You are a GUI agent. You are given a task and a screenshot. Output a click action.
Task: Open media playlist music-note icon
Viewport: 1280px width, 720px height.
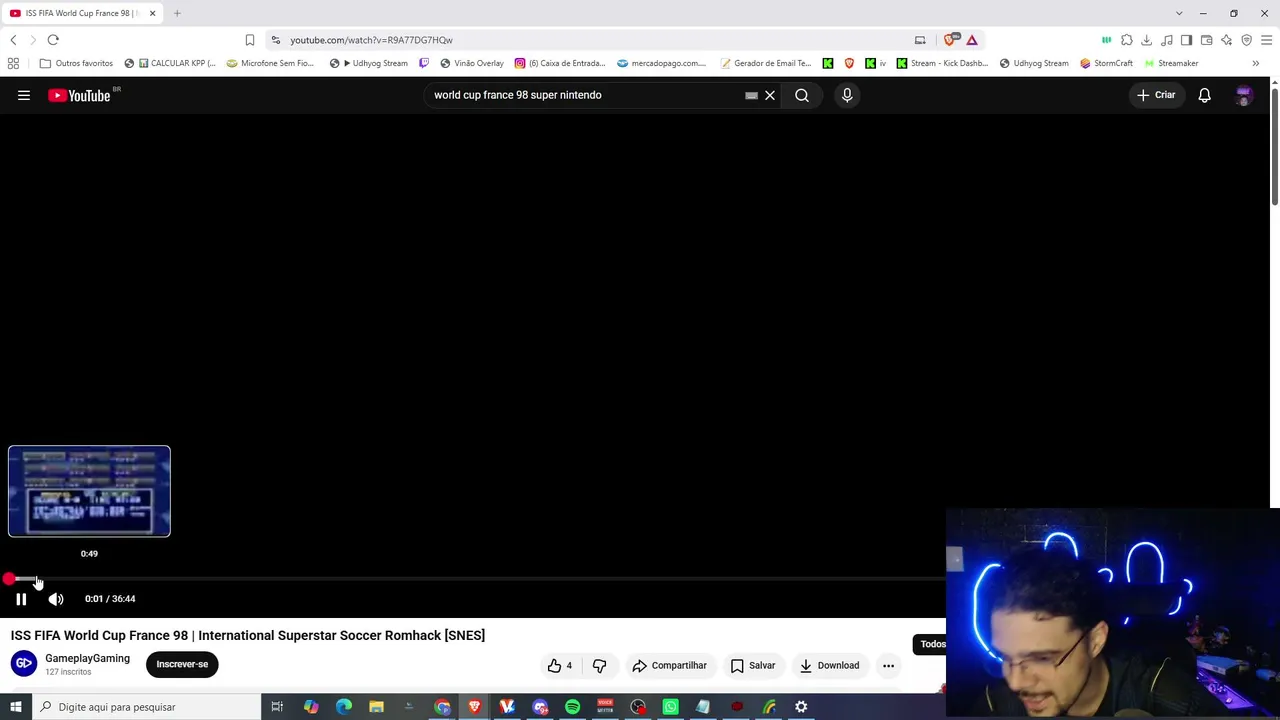[1167, 40]
